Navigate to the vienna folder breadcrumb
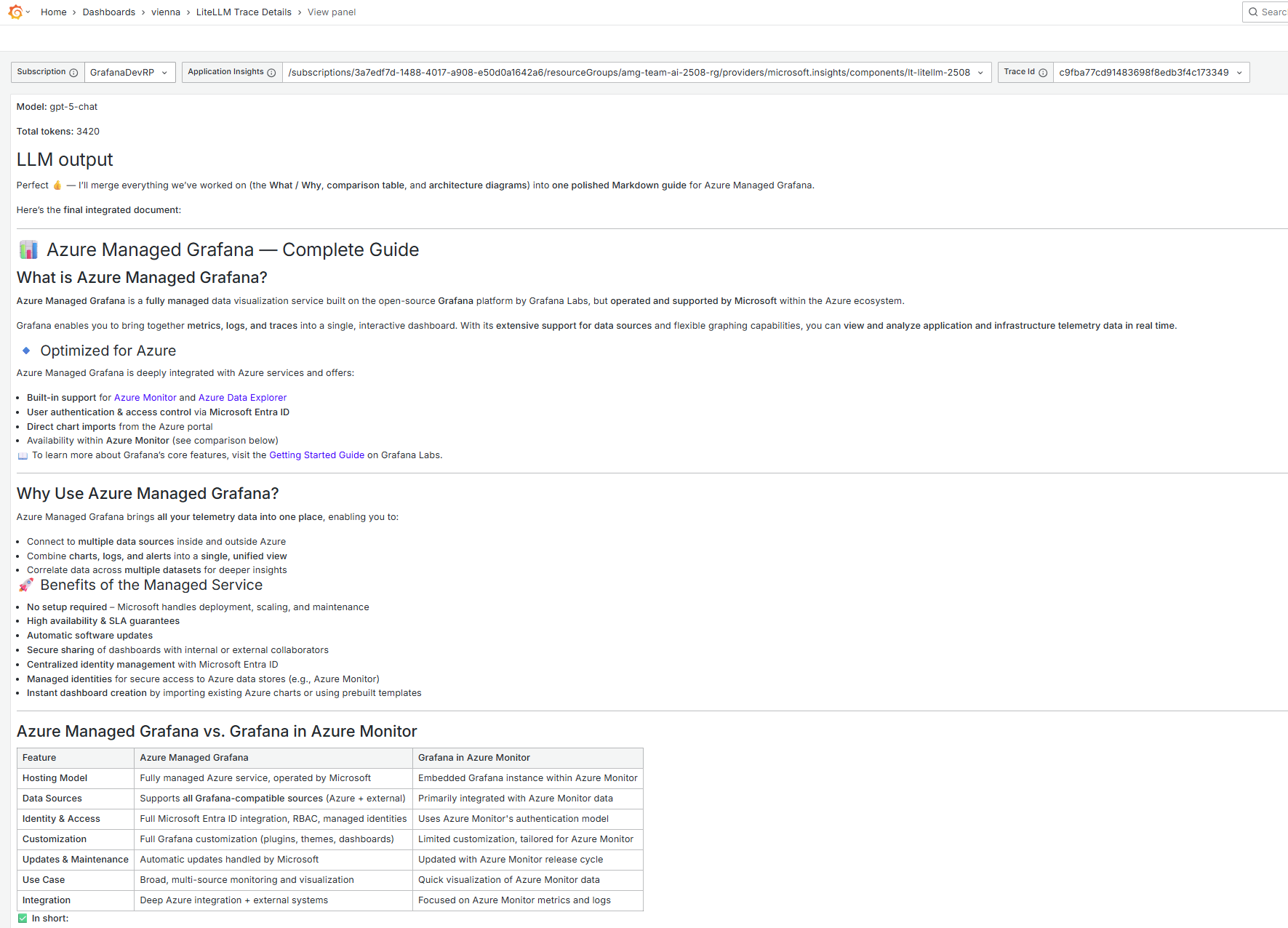 click(x=166, y=12)
